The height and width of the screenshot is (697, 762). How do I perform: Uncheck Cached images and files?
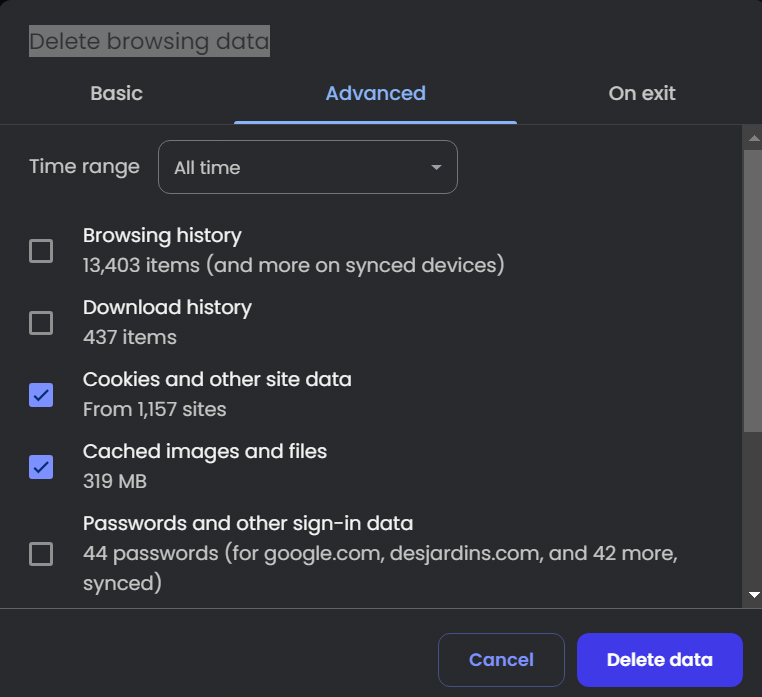(41, 467)
